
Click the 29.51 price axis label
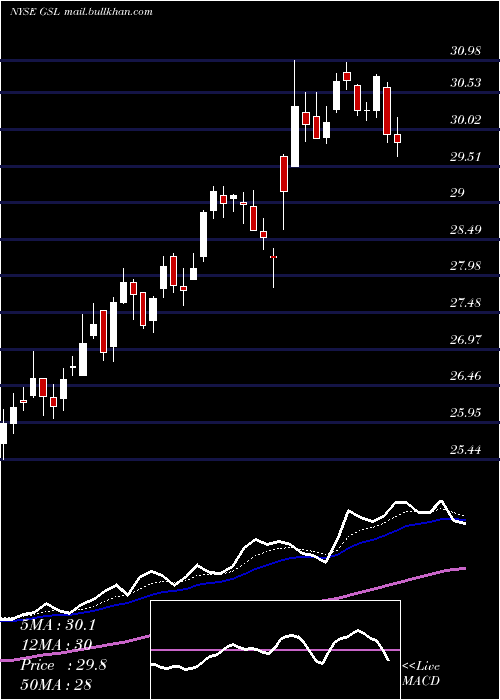point(466,157)
